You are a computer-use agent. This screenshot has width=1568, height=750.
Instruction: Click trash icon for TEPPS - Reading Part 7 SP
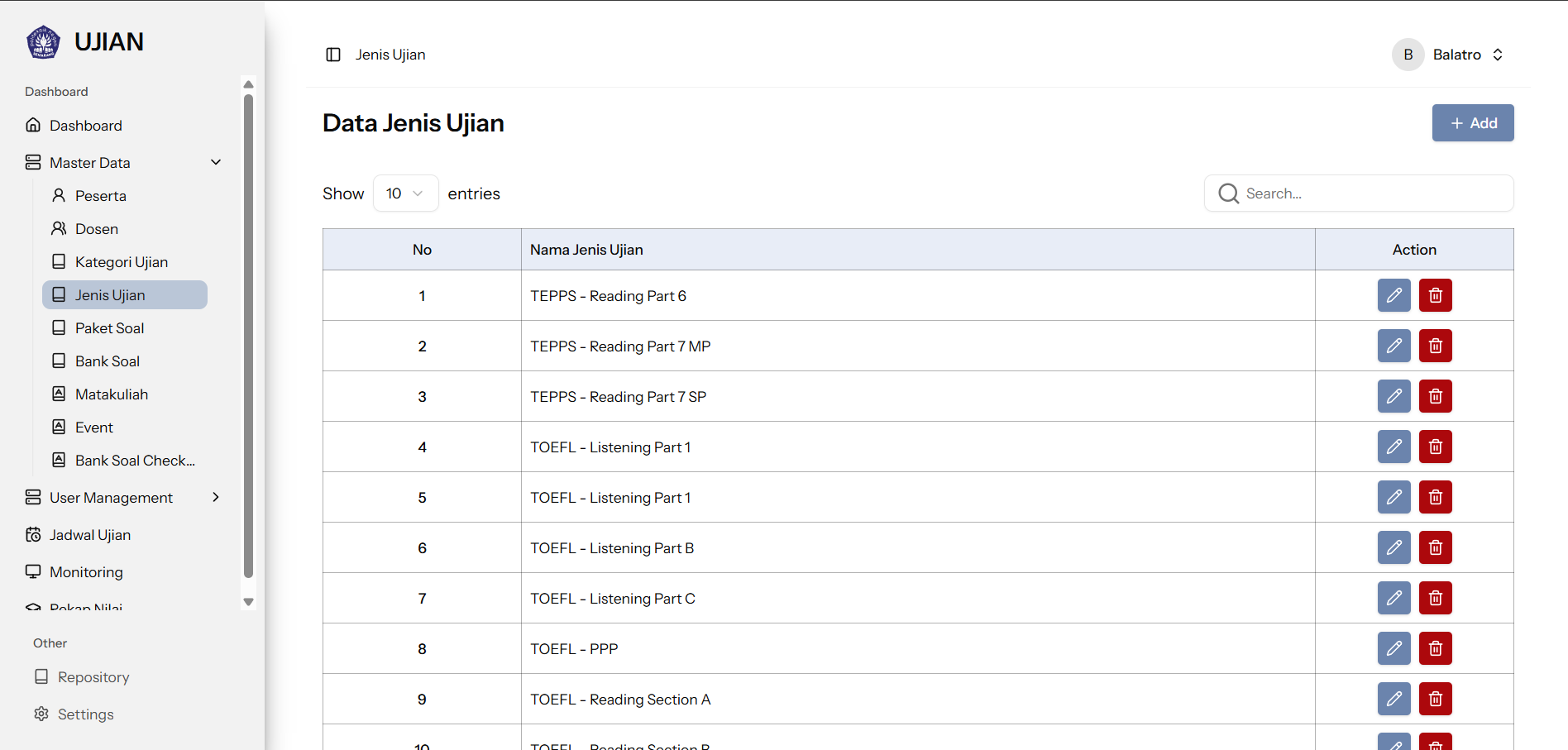[1435, 396]
